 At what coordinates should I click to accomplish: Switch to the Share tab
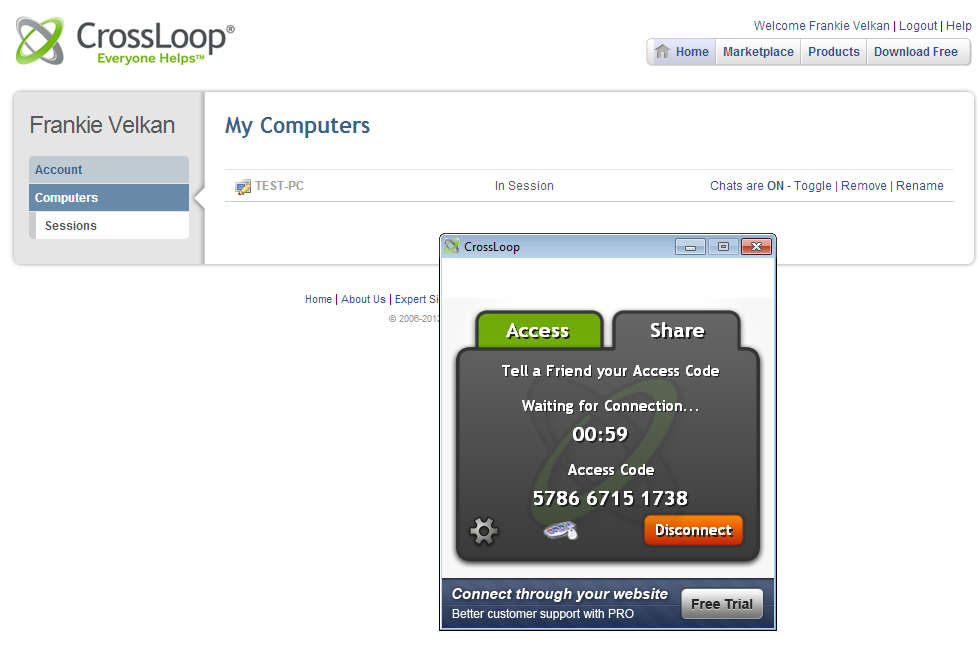pyautogui.click(x=677, y=330)
